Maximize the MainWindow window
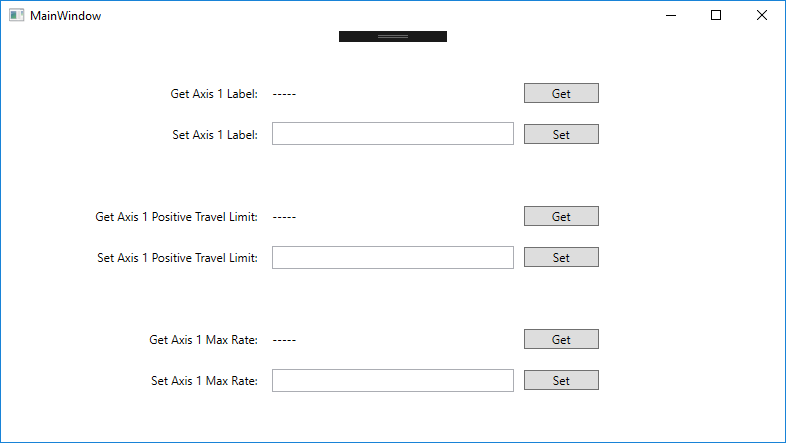The height and width of the screenshot is (443, 786). 716,16
